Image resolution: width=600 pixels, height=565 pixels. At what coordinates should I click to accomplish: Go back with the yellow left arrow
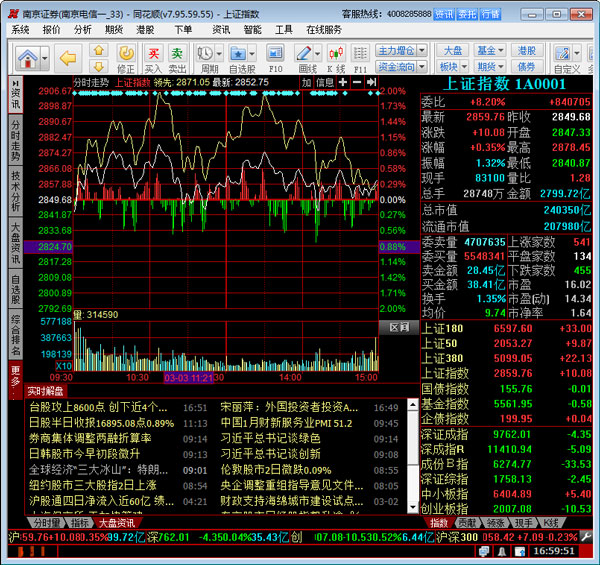pyautogui.click(x=68, y=58)
